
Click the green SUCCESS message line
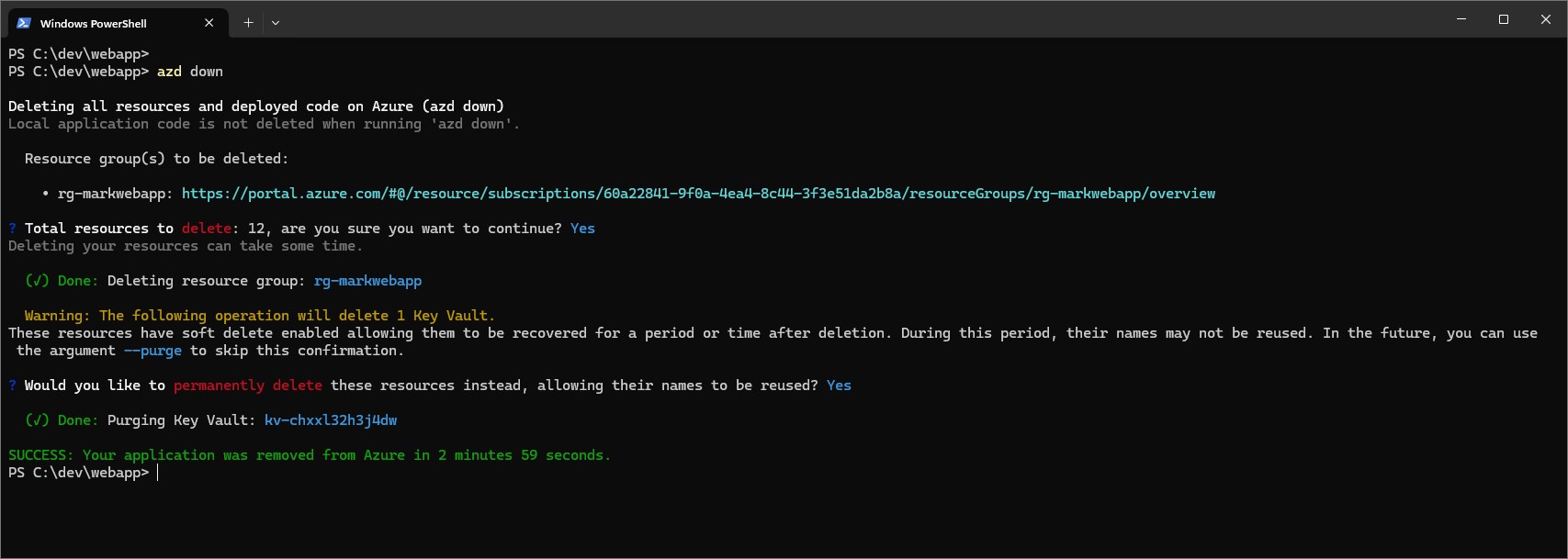click(x=309, y=455)
